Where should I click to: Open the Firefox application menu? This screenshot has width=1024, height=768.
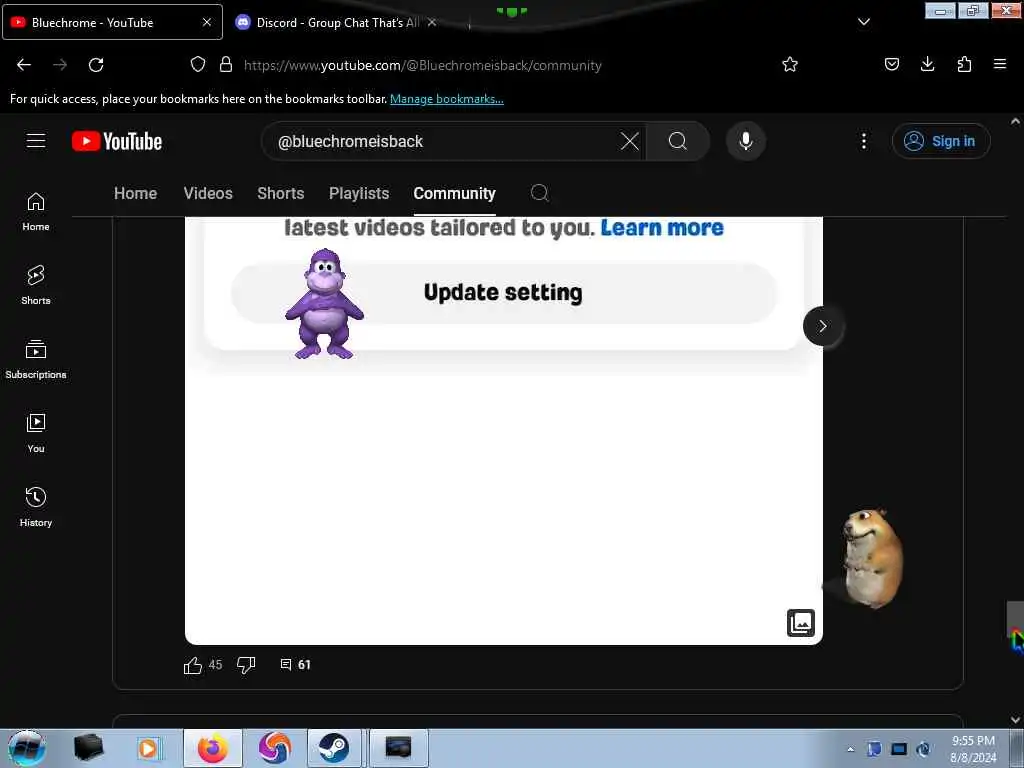coord(1000,65)
